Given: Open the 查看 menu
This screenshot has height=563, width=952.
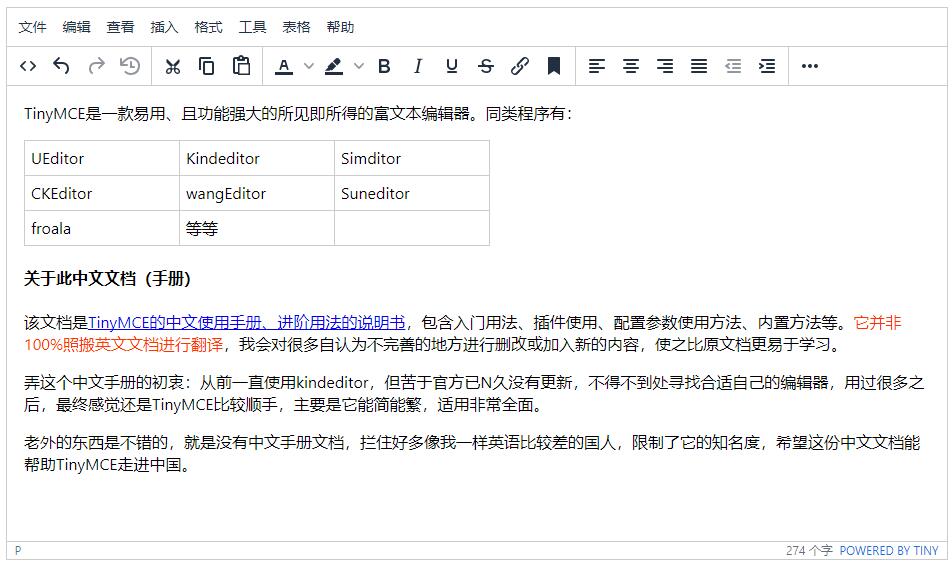Looking at the screenshot, I should (120, 27).
